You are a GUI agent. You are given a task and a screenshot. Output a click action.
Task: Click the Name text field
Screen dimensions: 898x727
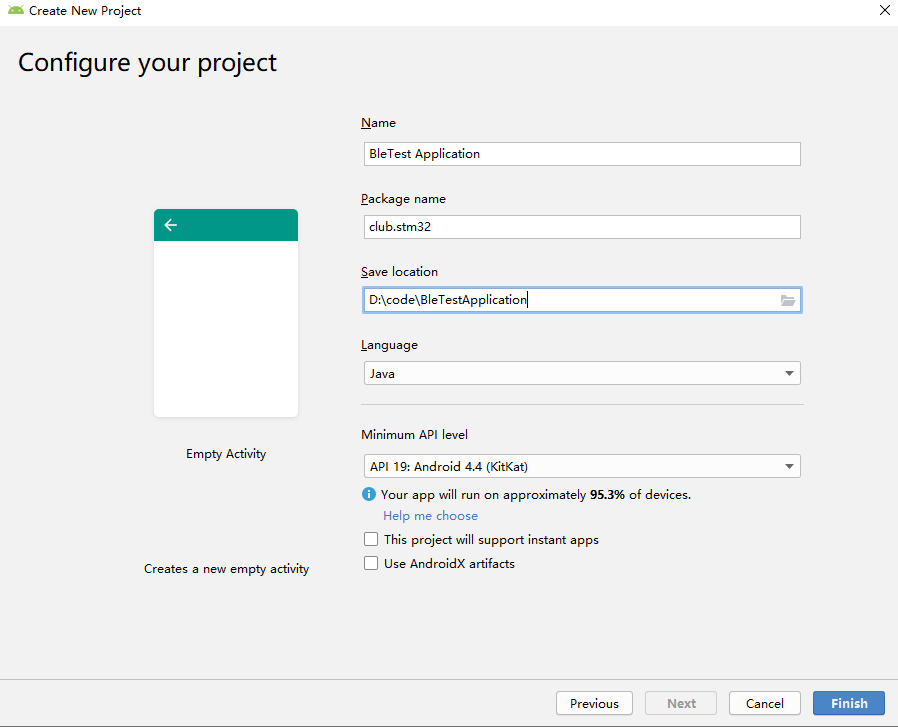580,154
